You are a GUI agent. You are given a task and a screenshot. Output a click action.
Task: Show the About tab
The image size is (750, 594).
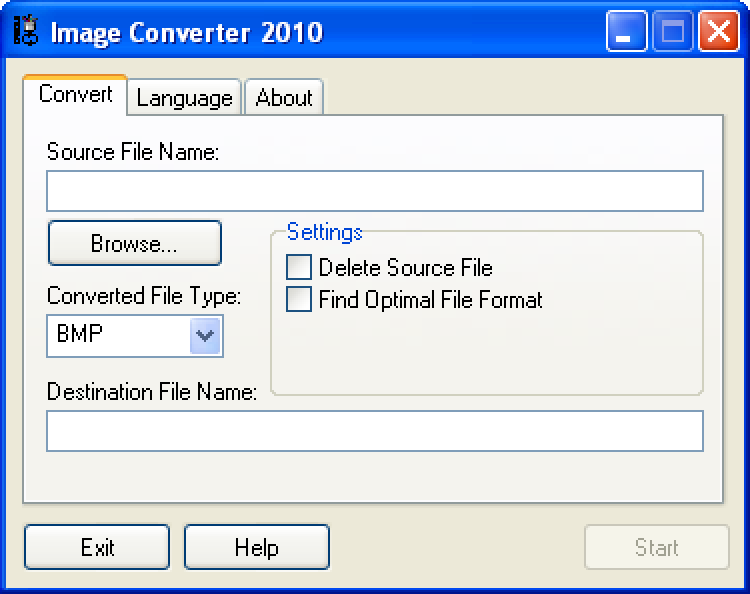(x=284, y=98)
